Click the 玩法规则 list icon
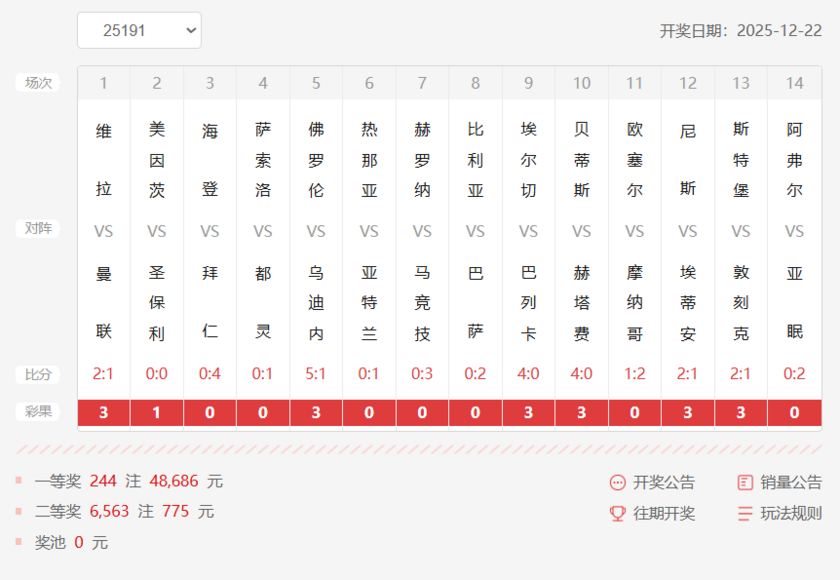840x580 pixels. click(744, 514)
